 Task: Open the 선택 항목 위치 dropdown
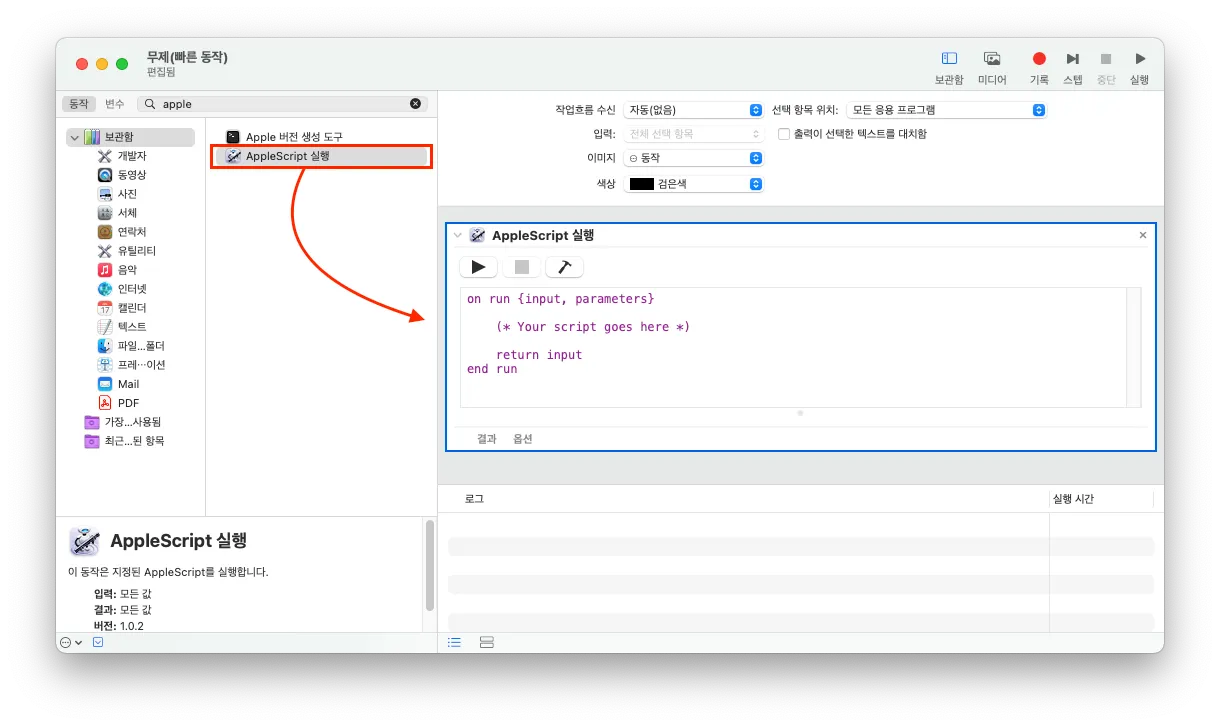pyautogui.click(x=946, y=110)
